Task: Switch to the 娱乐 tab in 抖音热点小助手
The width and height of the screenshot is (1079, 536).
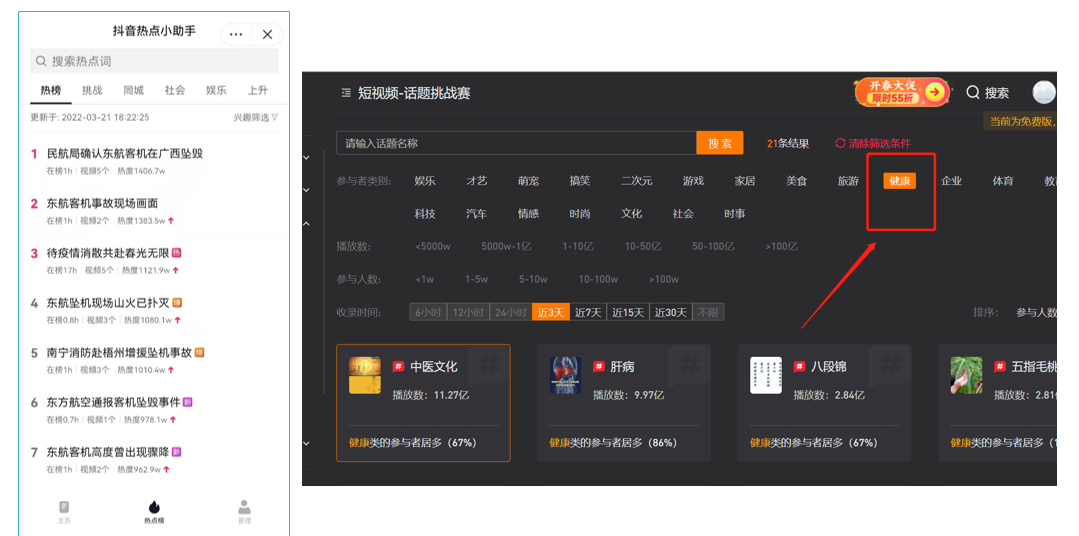Action: click(x=216, y=90)
